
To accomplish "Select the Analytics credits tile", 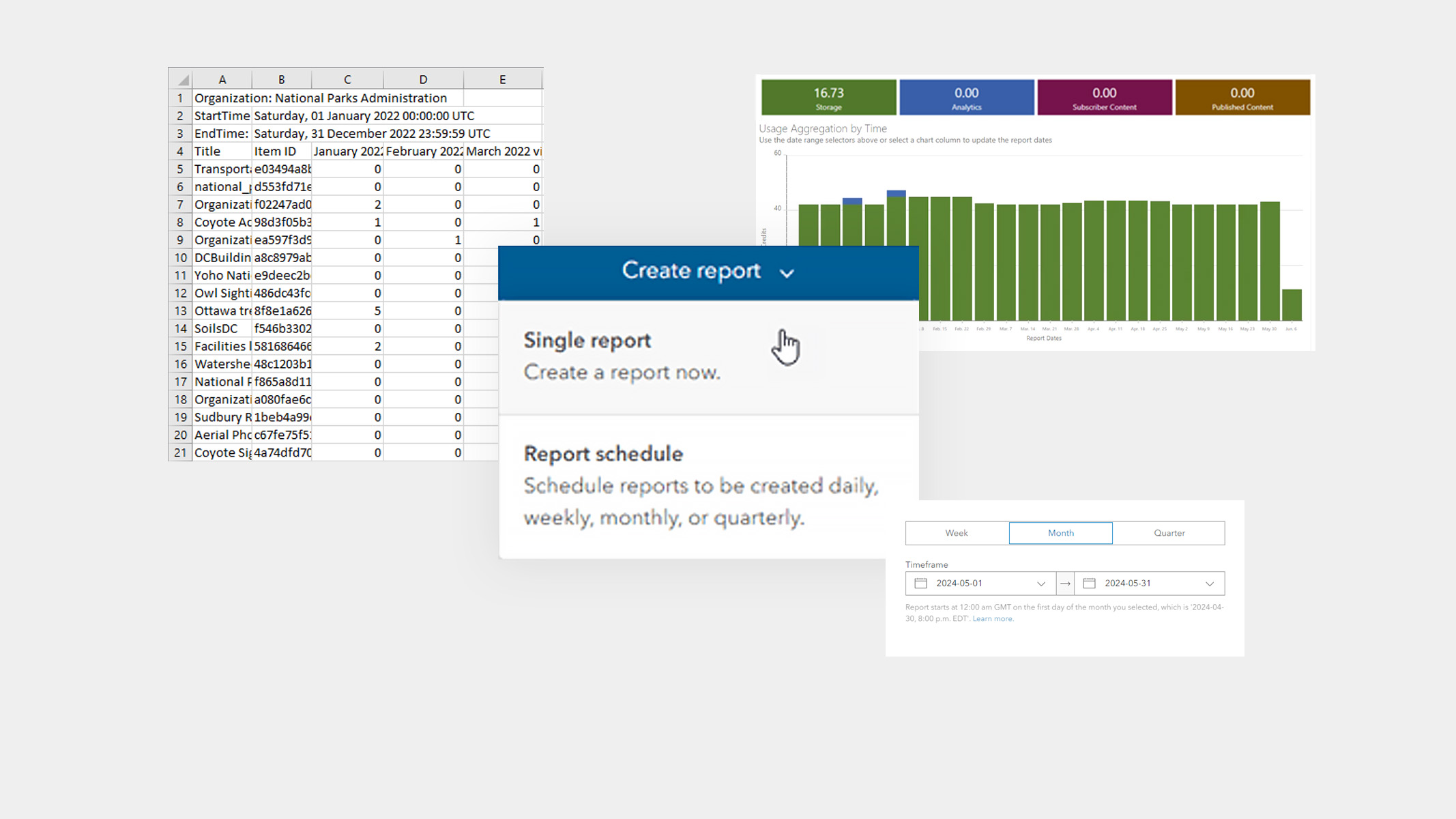I will click(967, 96).
